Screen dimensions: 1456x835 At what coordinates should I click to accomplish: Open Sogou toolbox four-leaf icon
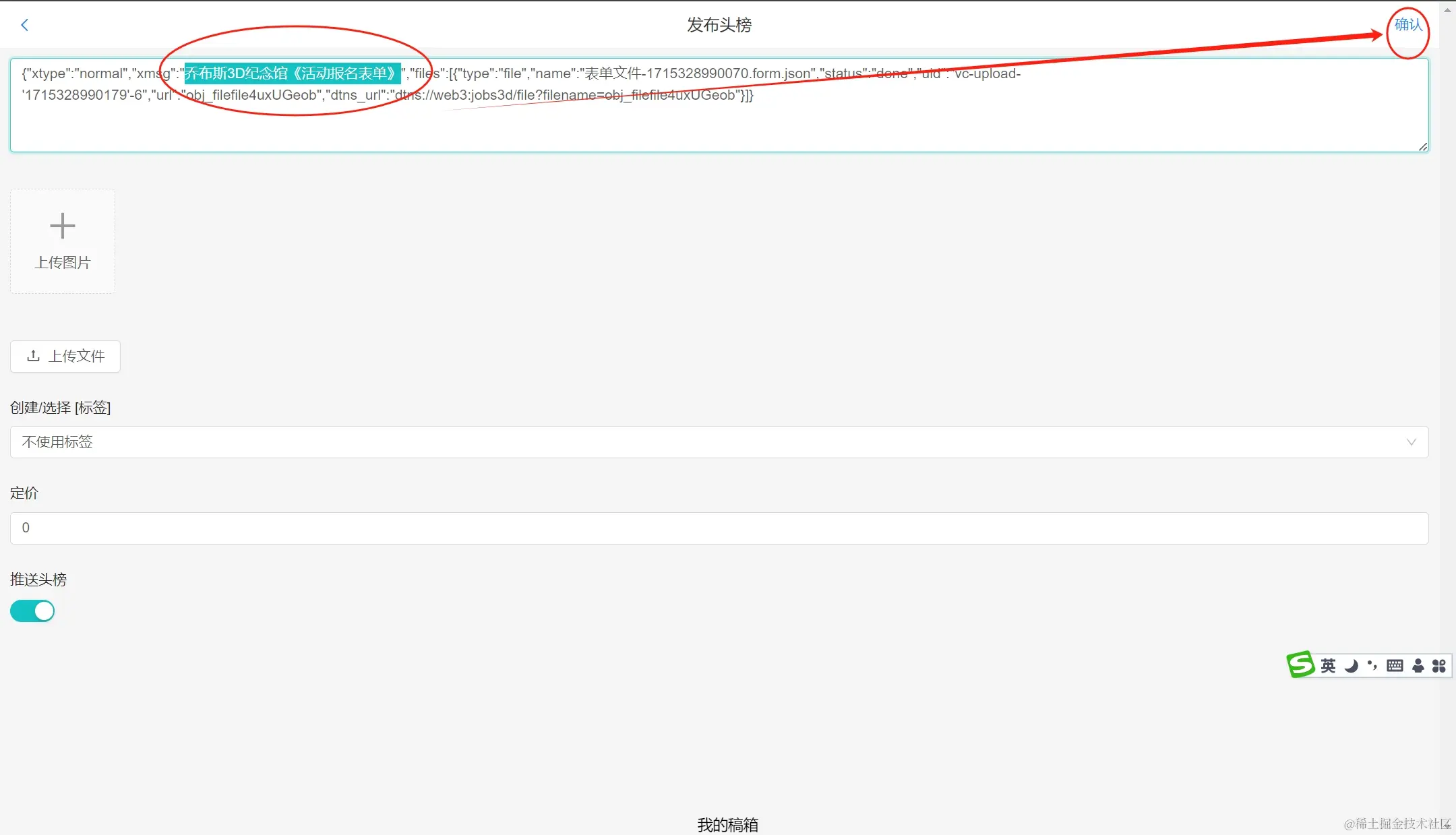point(1439,666)
